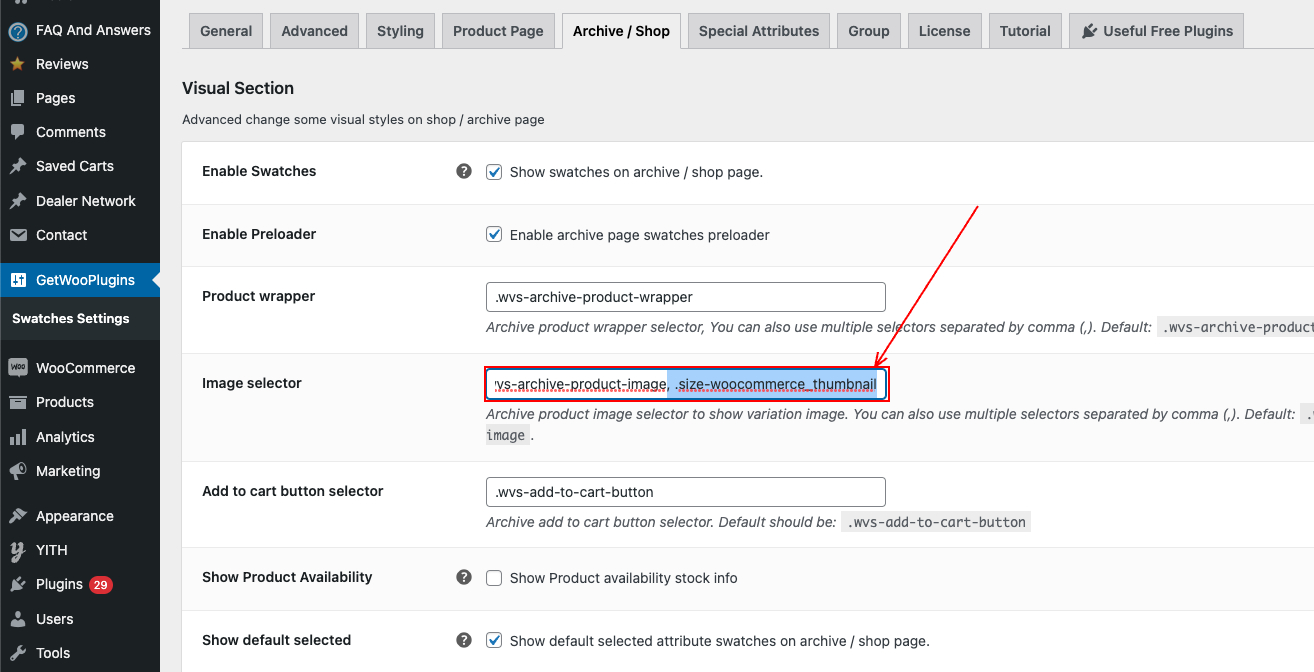Go to the Reviews menu
This screenshot has height=672, width=1314.
[x=62, y=64]
